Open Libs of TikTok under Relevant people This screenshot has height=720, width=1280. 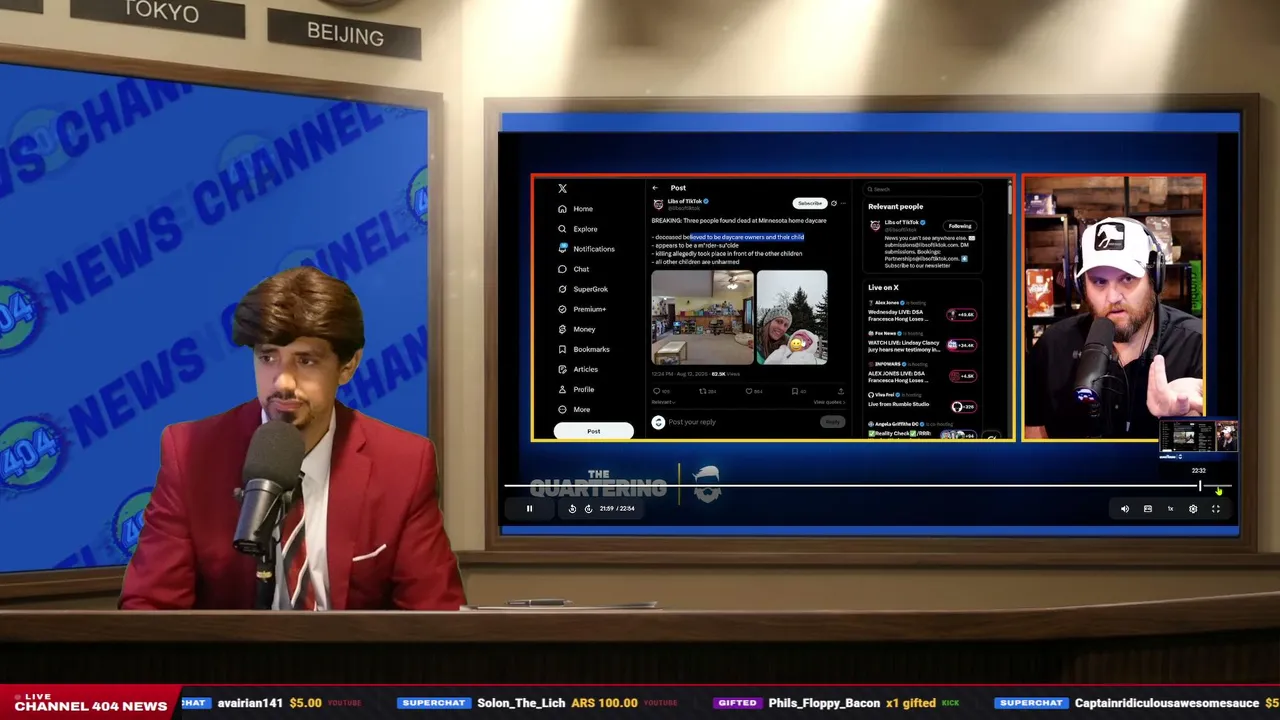[903, 222]
